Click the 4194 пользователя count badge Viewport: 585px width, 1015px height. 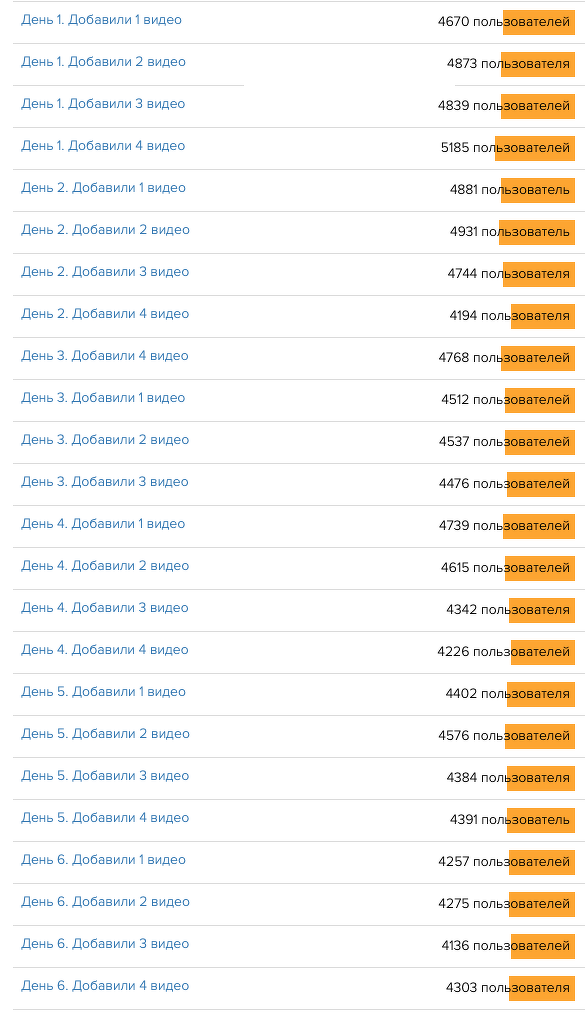tap(510, 316)
